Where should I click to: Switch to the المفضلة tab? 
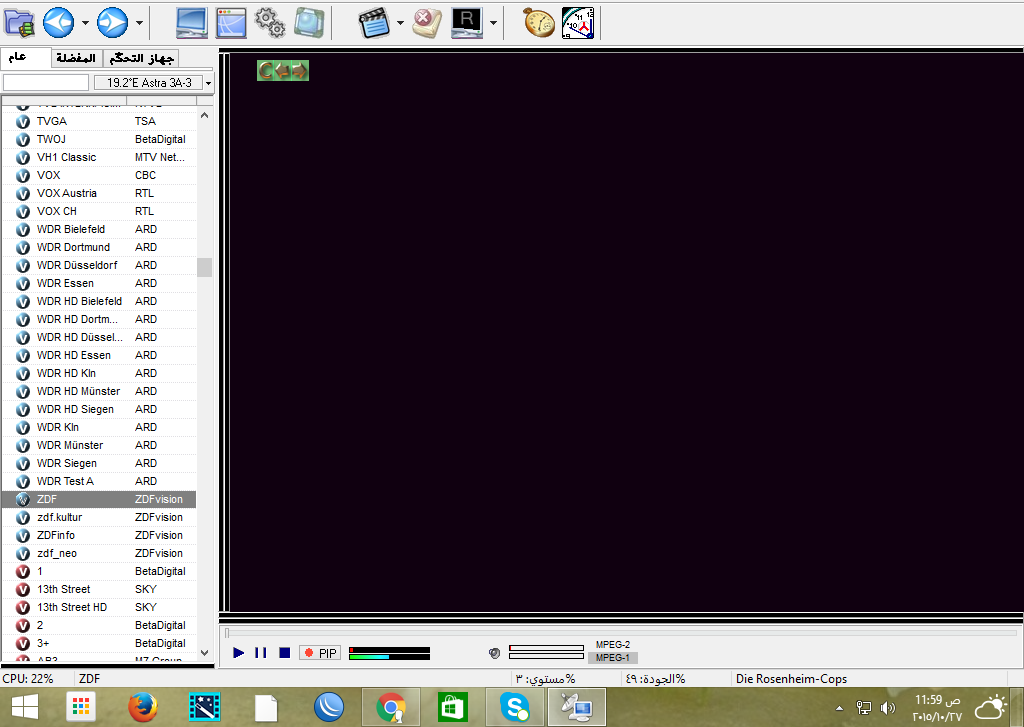pos(76,58)
